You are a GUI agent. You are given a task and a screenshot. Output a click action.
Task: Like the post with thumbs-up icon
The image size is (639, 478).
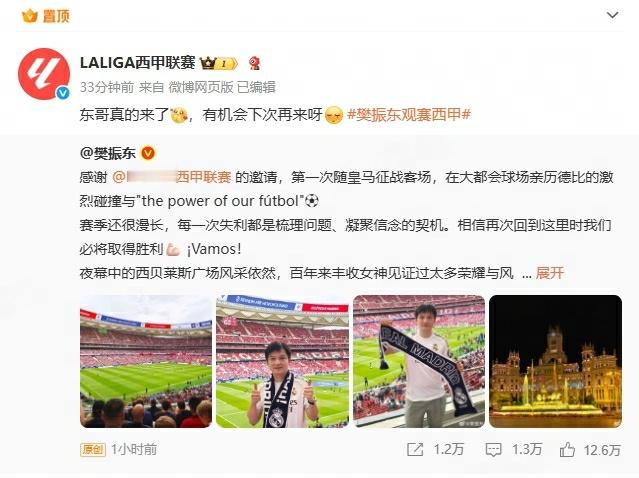point(567,449)
